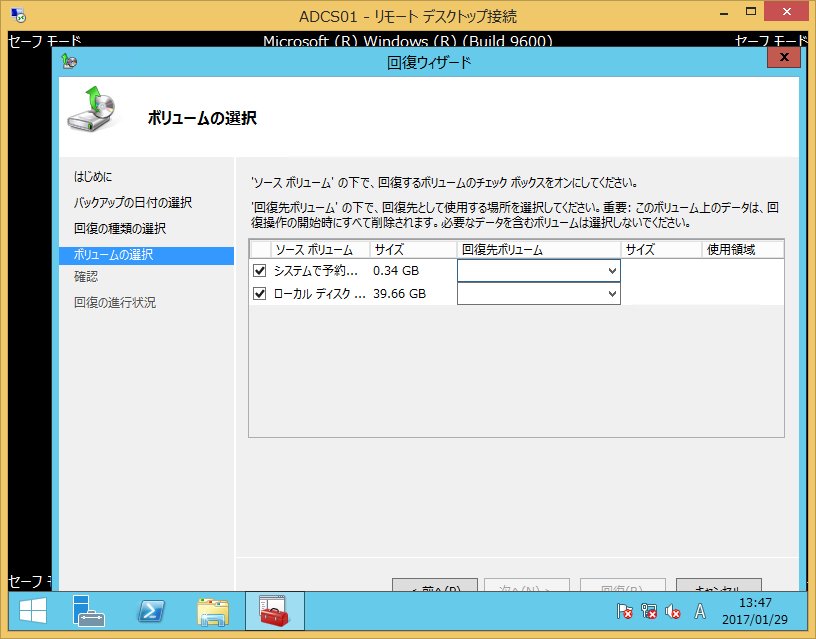Uncheck the システムで予約 source volume

258,270
